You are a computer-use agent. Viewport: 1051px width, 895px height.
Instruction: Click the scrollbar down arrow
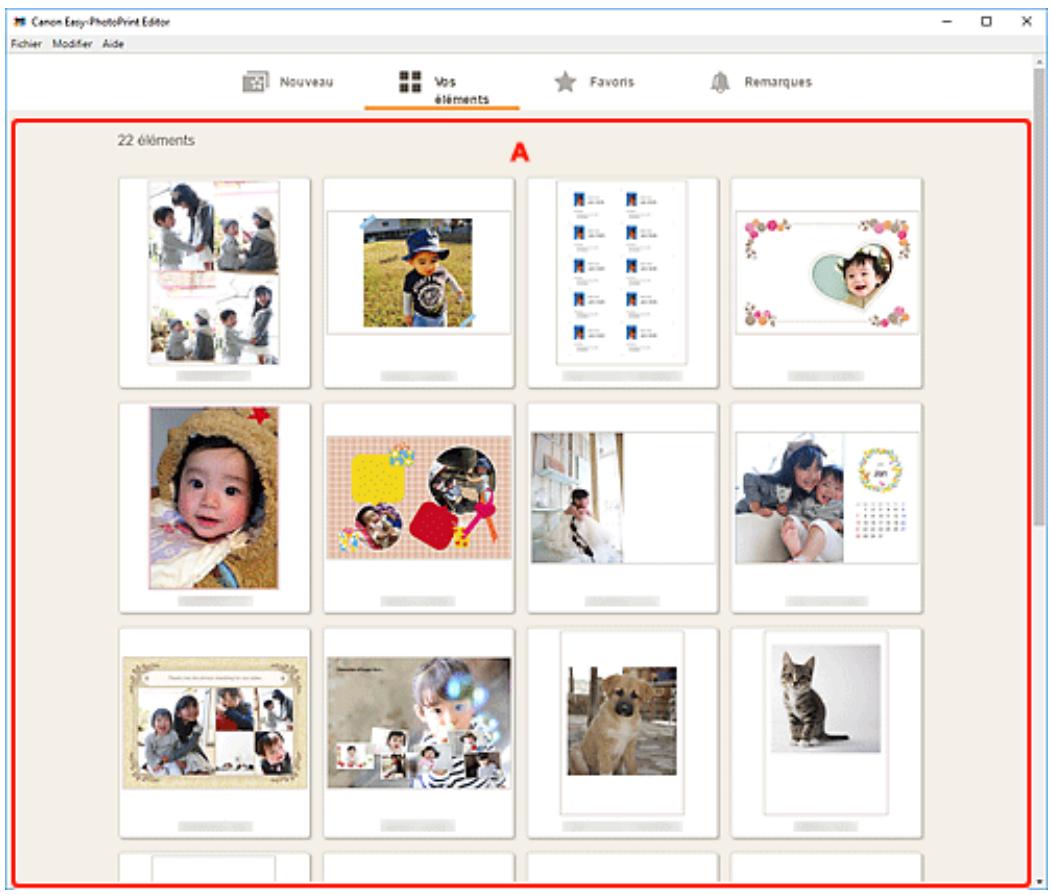click(x=1039, y=882)
